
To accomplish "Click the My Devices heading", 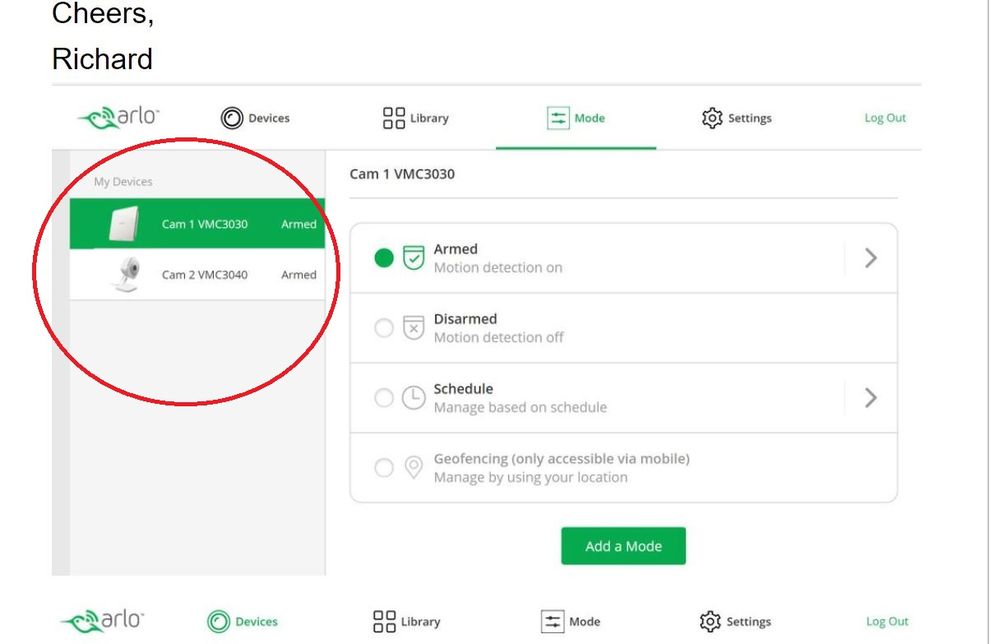I will pyautogui.click(x=123, y=182).
